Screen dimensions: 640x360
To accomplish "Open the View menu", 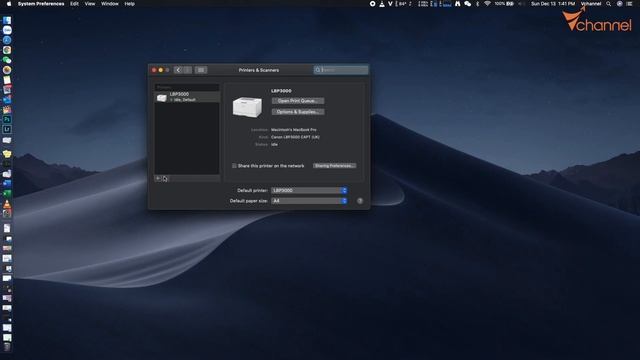I will (x=90, y=4).
